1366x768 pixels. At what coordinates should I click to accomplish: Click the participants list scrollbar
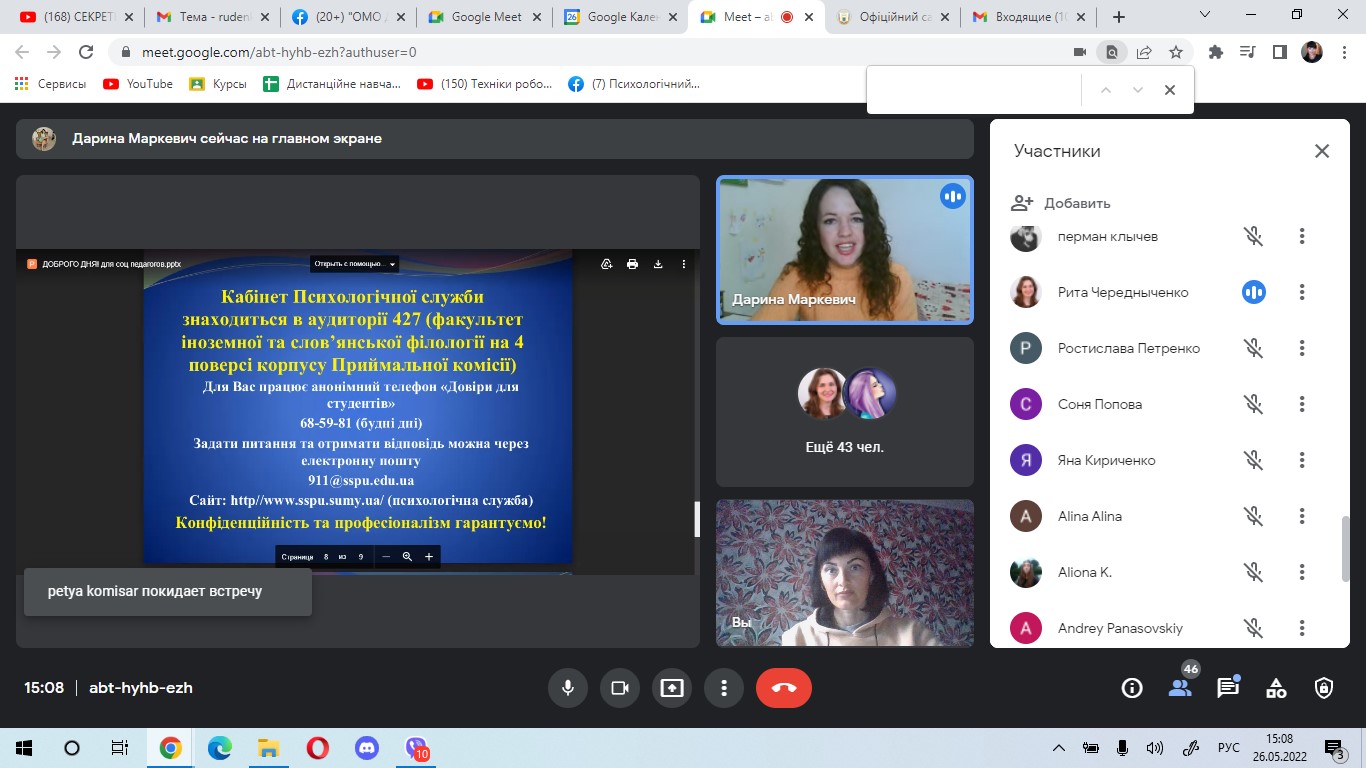(x=1345, y=547)
